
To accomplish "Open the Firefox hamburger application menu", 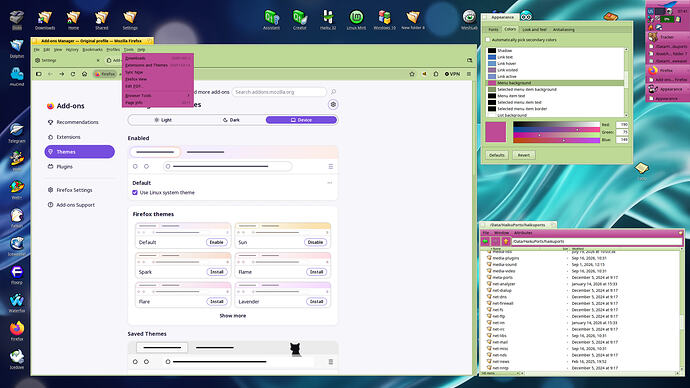I will coord(469,74).
